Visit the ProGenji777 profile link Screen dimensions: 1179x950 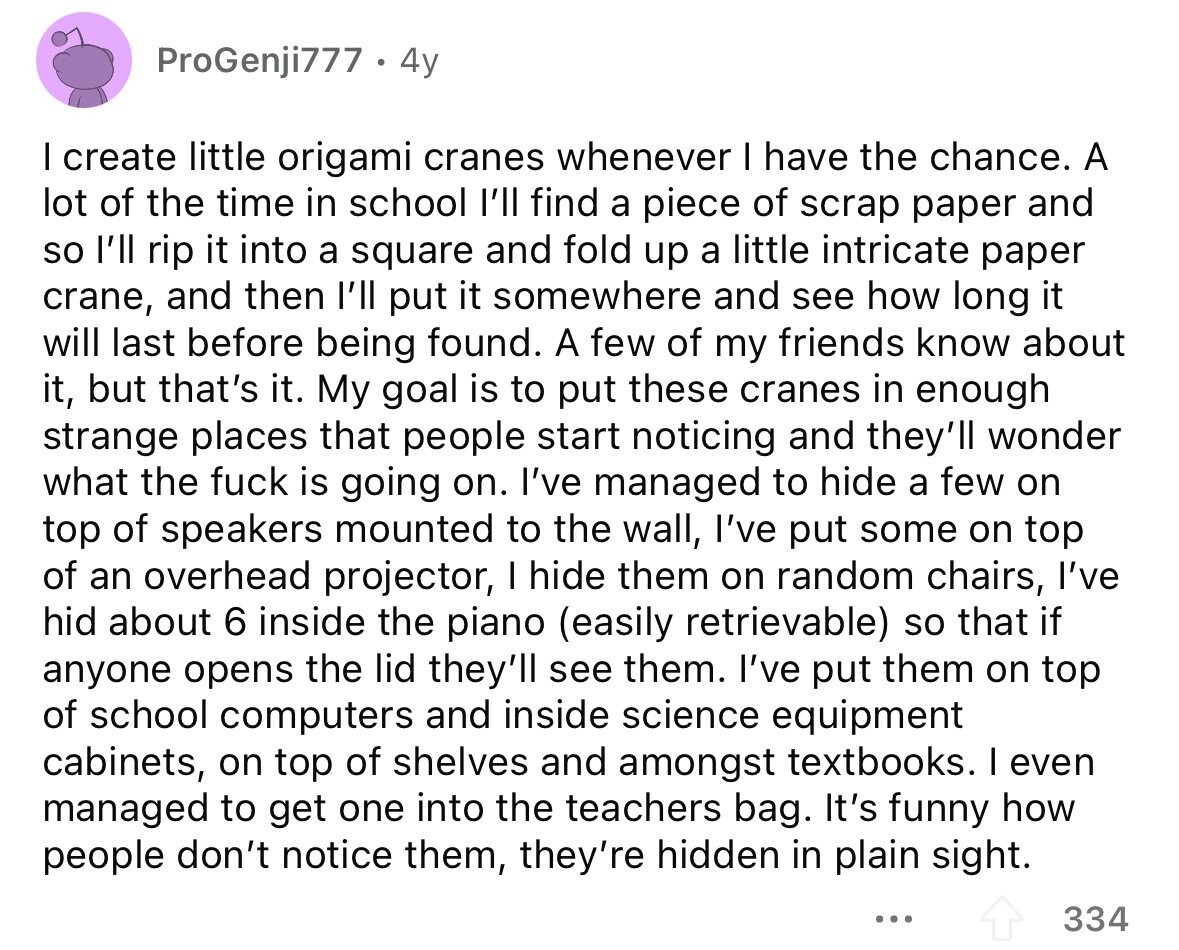click(x=260, y=60)
